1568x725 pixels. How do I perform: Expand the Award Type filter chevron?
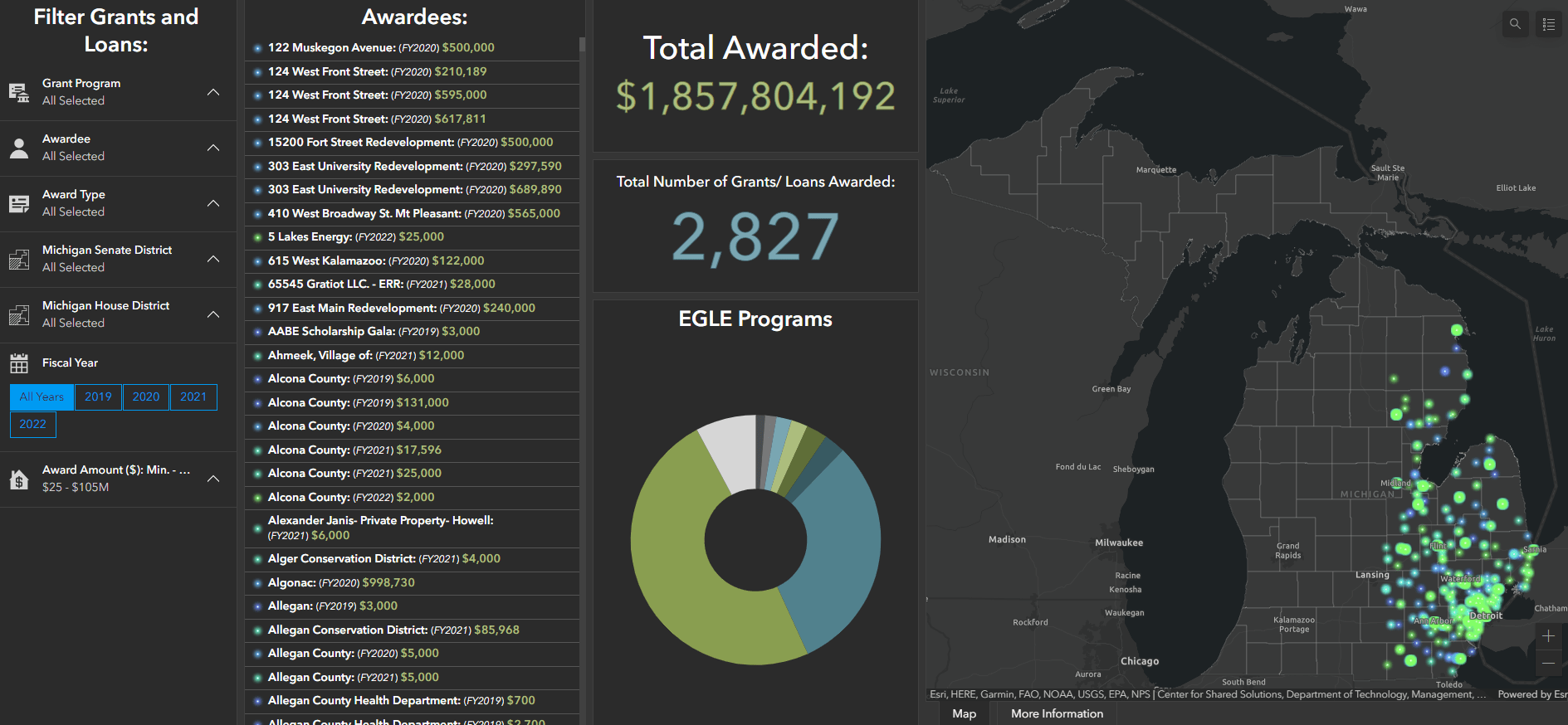[213, 203]
